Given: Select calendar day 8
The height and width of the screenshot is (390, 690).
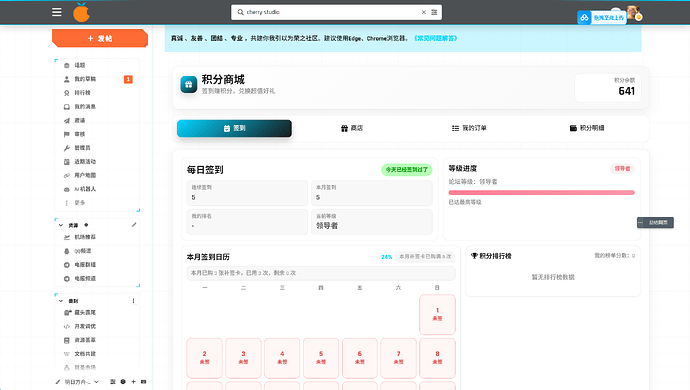Looking at the screenshot, I should (437, 358).
